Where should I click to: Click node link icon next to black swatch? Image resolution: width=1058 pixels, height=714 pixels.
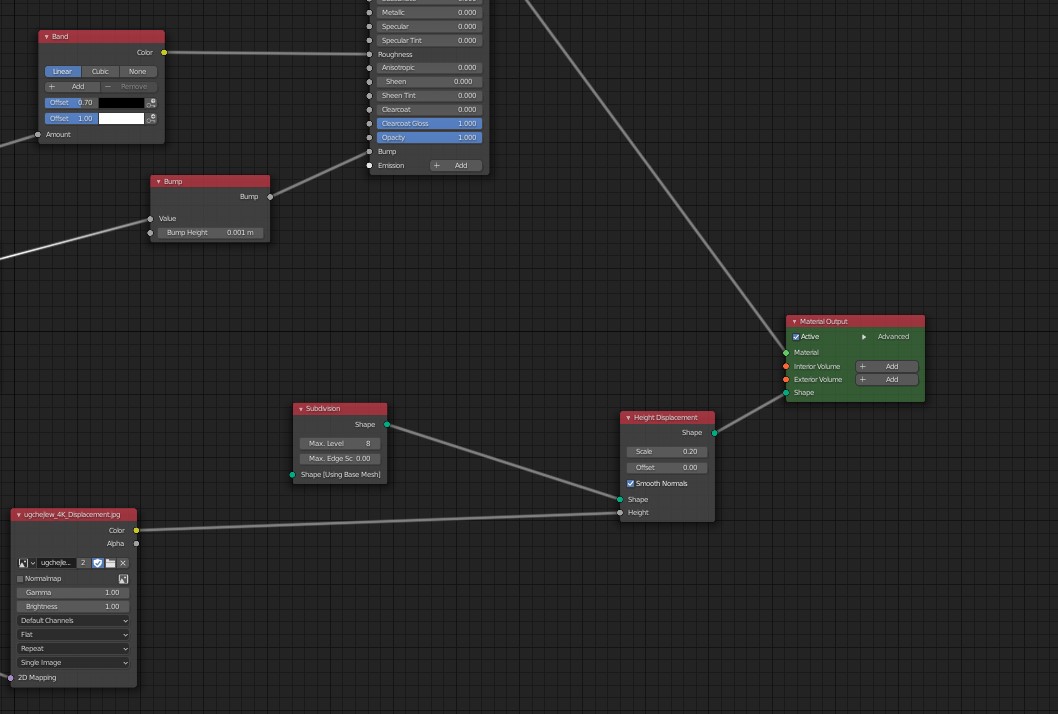(x=152, y=103)
